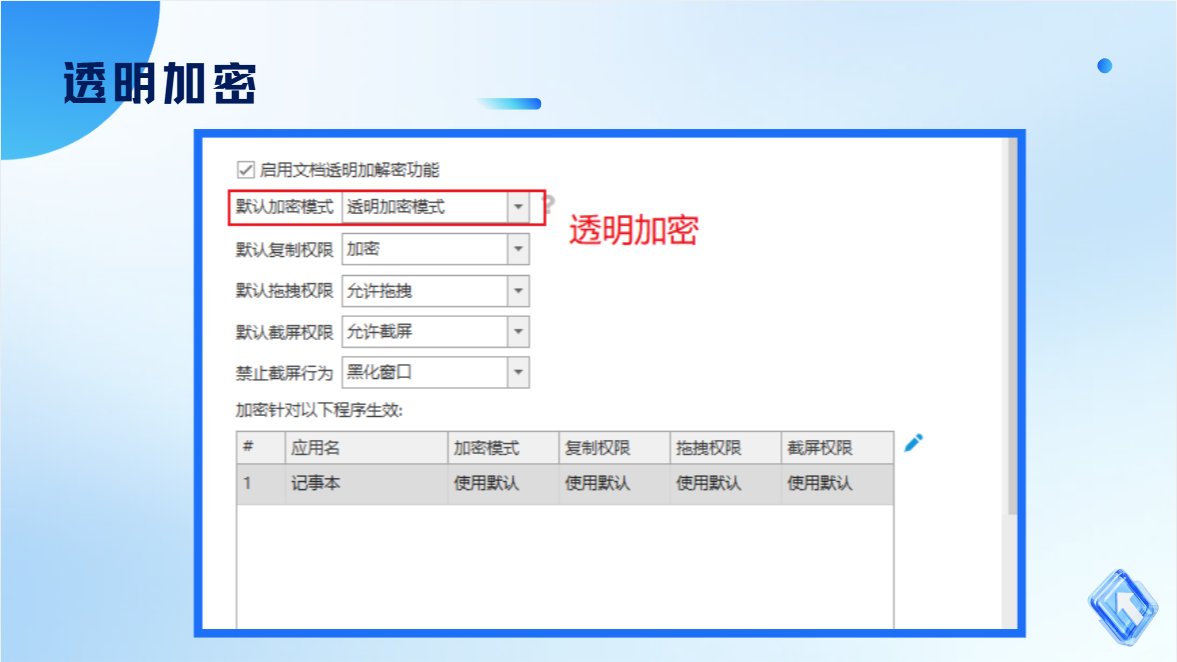Click the 禁止截屏行为 label
This screenshot has width=1177, height=662.
click(284, 373)
